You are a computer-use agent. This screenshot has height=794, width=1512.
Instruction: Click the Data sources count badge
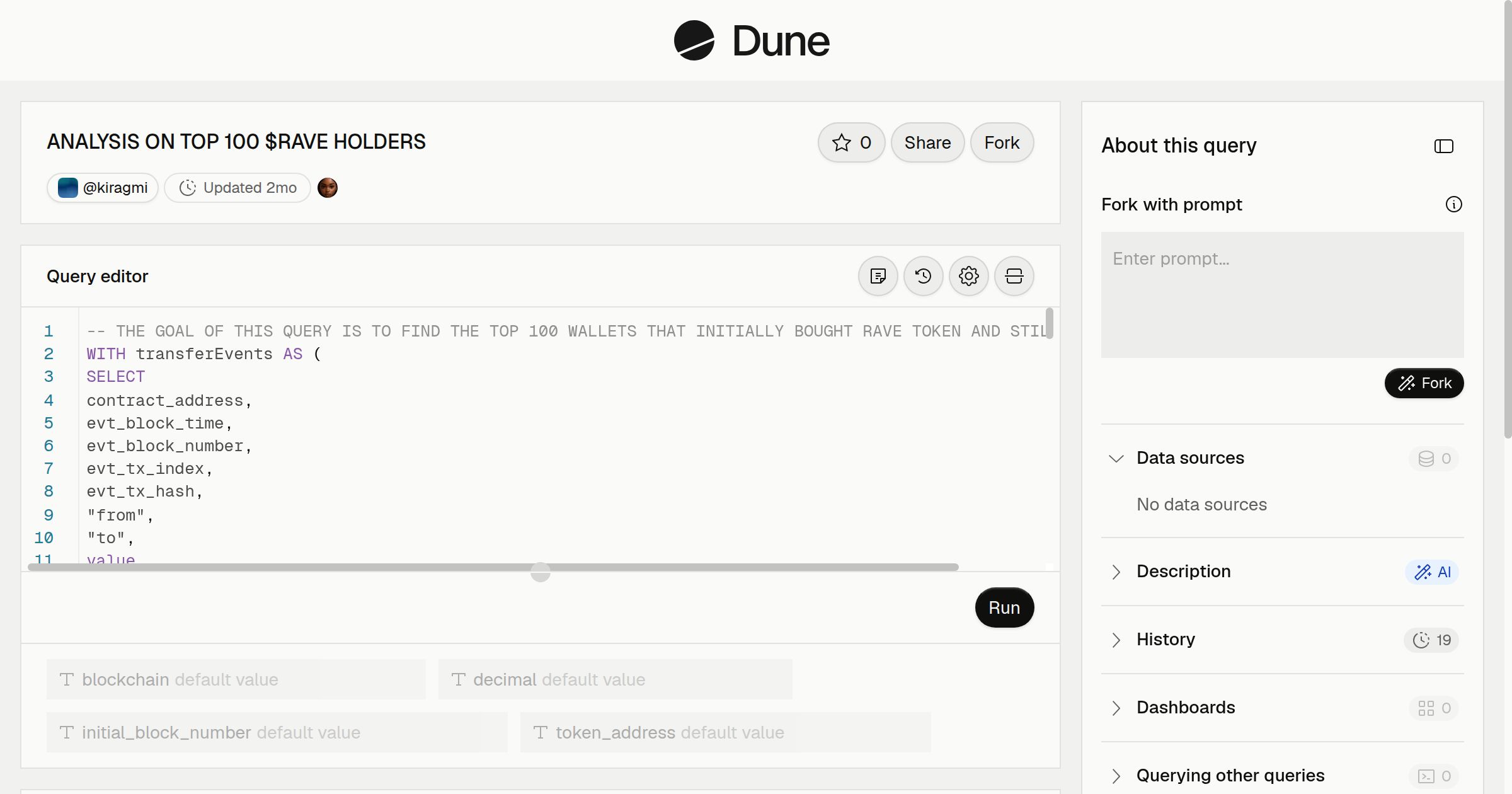point(1434,458)
